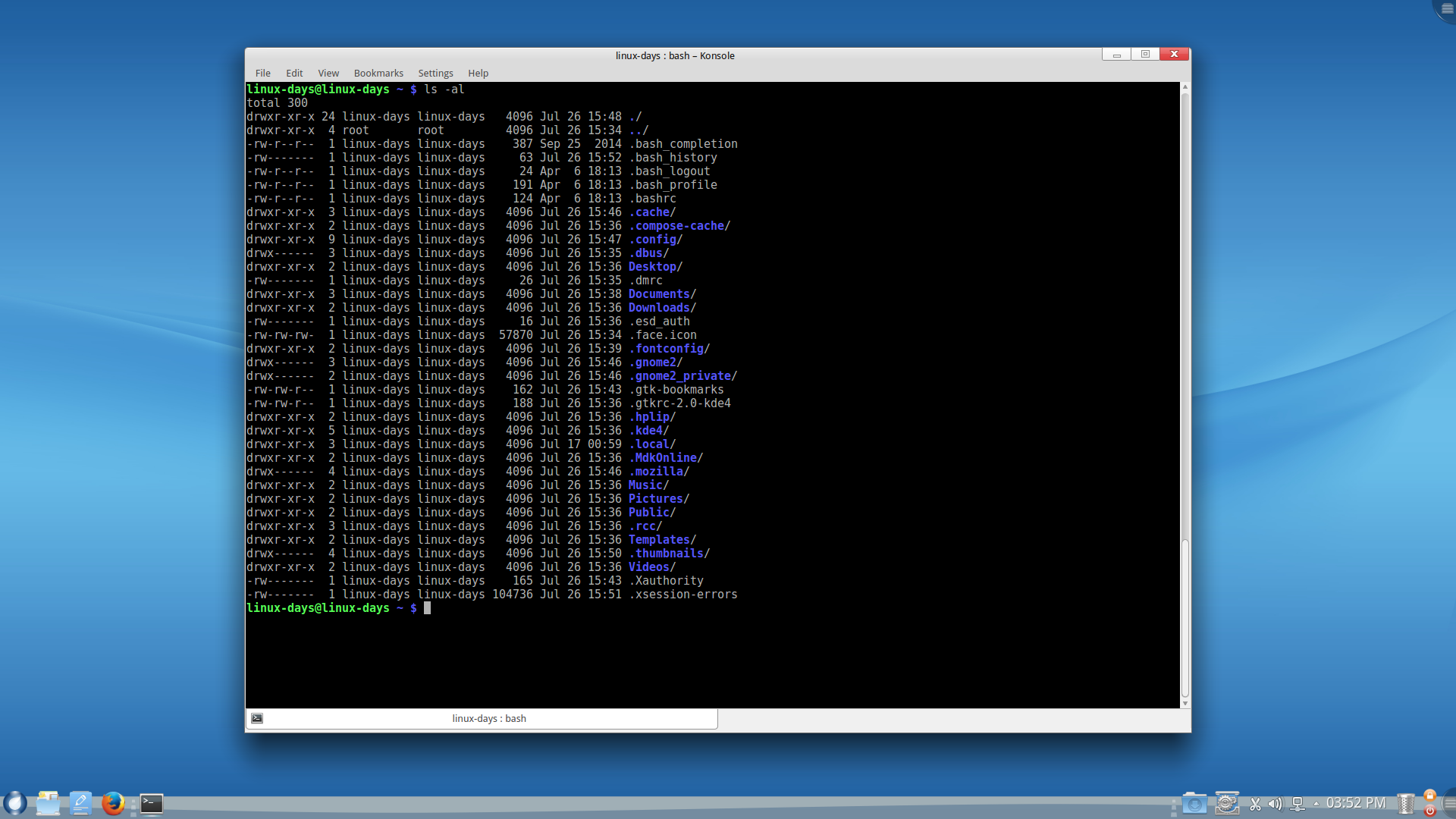Click the '.mozilla/' directory name
This screenshot has height=819, width=1456.
pos(659,472)
